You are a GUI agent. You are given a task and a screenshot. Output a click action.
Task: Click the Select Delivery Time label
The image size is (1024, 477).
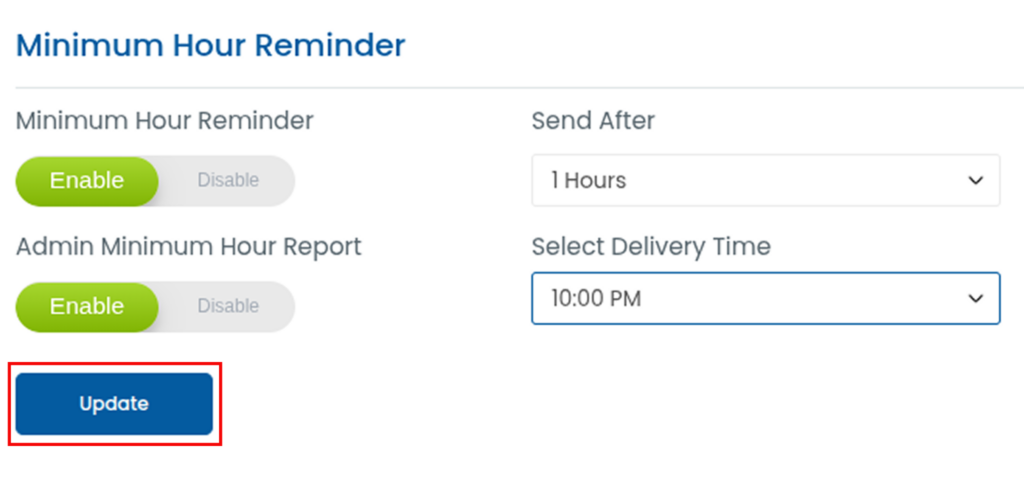click(x=651, y=246)
